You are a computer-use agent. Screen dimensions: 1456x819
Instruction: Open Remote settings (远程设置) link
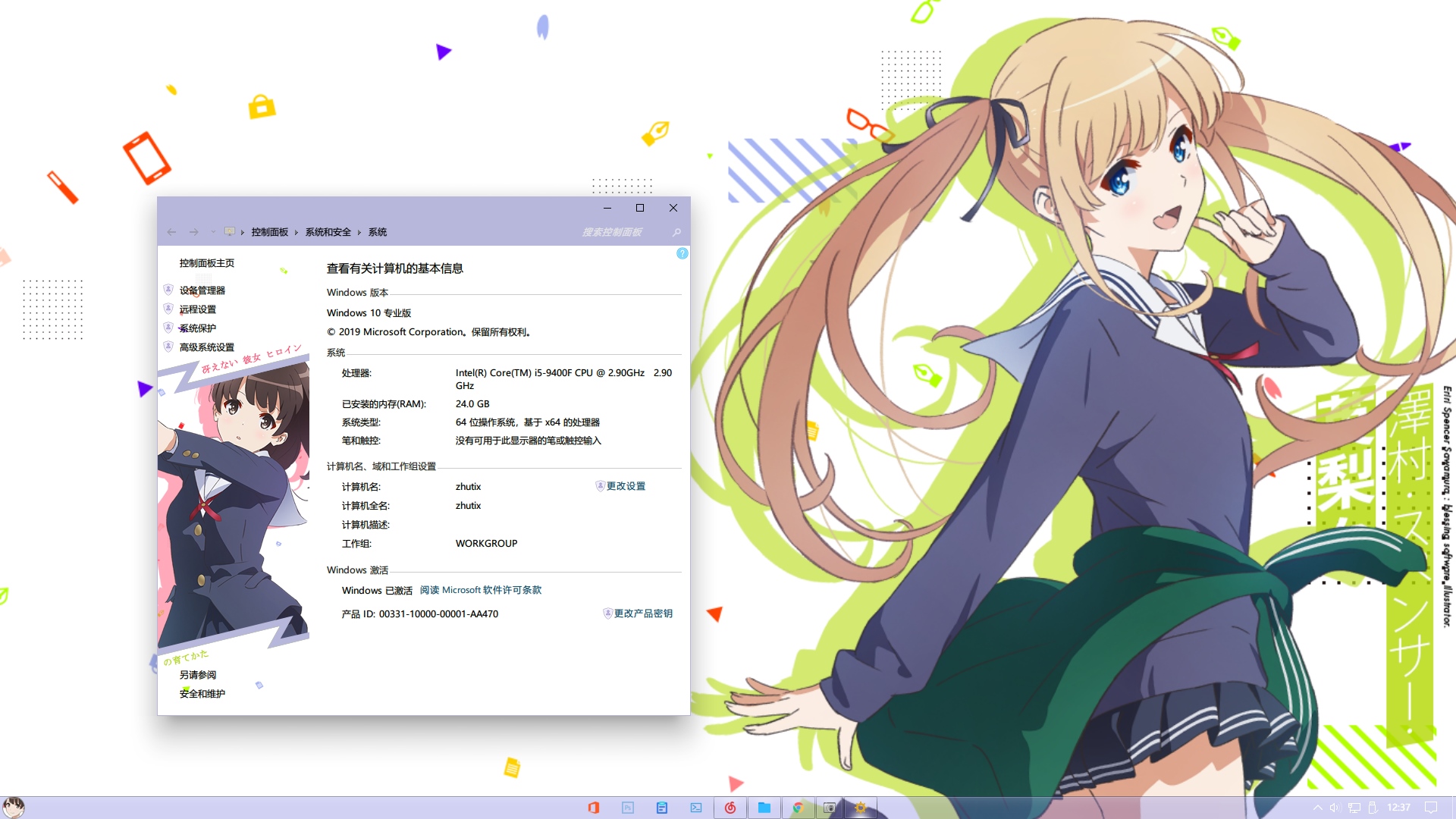[x=197, y=309]
